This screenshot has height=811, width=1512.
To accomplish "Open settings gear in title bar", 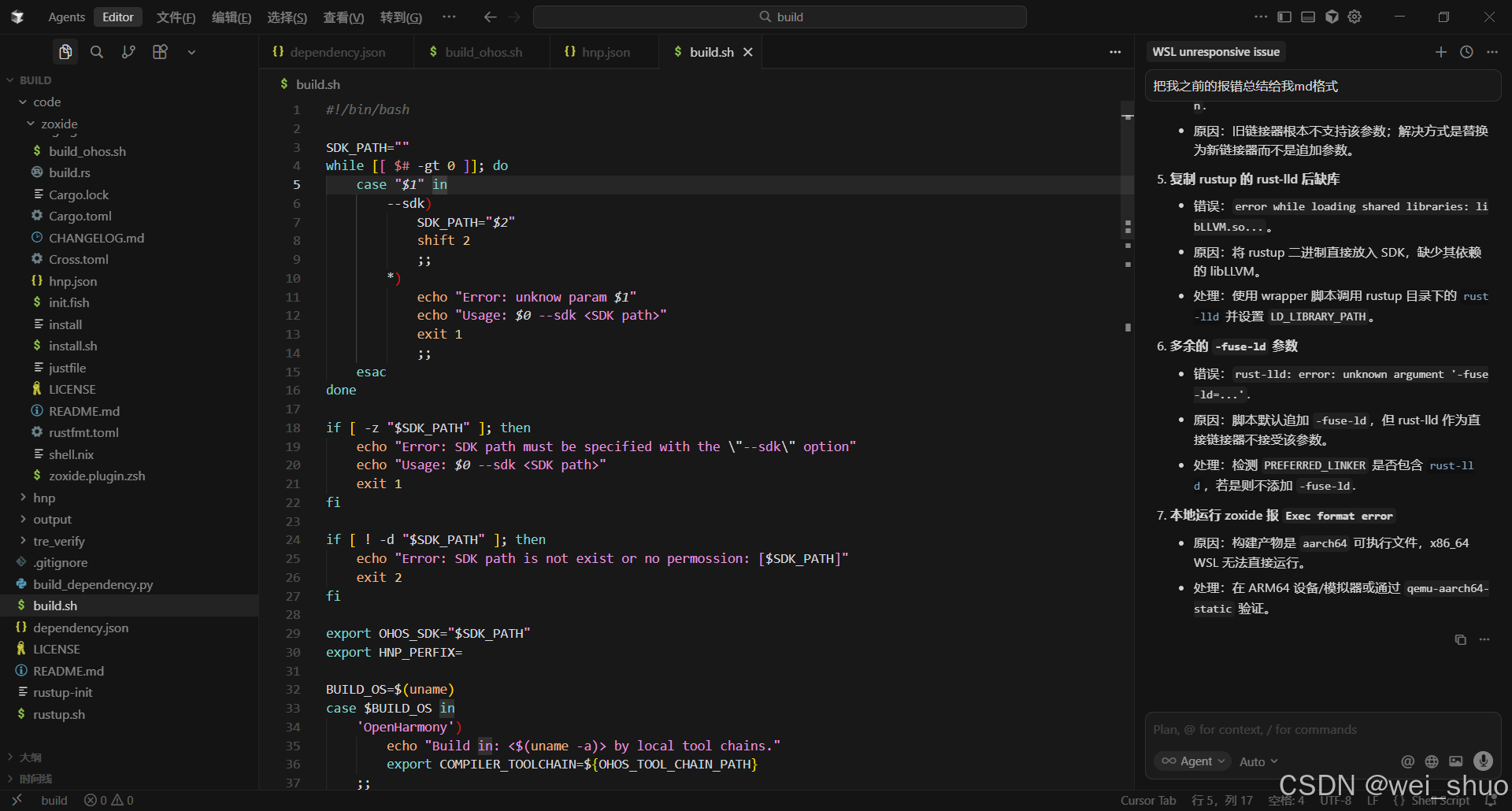I will click(x=1354, y=17).
